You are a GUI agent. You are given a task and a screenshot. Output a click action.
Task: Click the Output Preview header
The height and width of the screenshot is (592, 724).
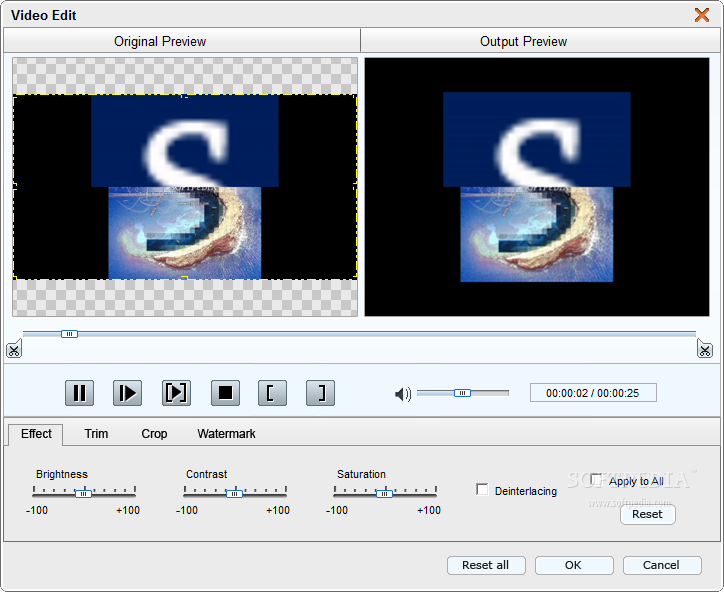coord(540,41)
